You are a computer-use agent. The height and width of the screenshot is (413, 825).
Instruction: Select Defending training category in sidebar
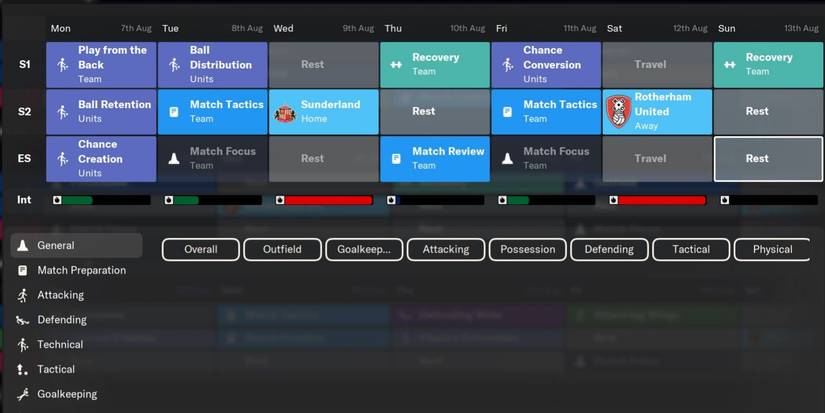tap(76, 320)
